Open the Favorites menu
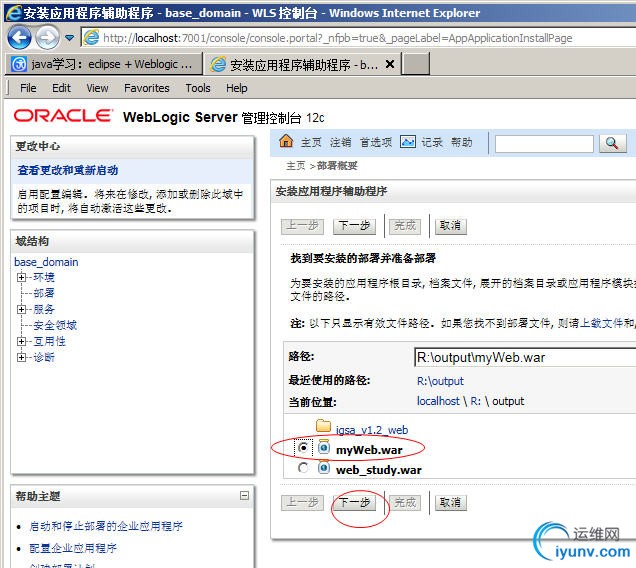Viewport: 636px width, 568px height. point(147,88)
